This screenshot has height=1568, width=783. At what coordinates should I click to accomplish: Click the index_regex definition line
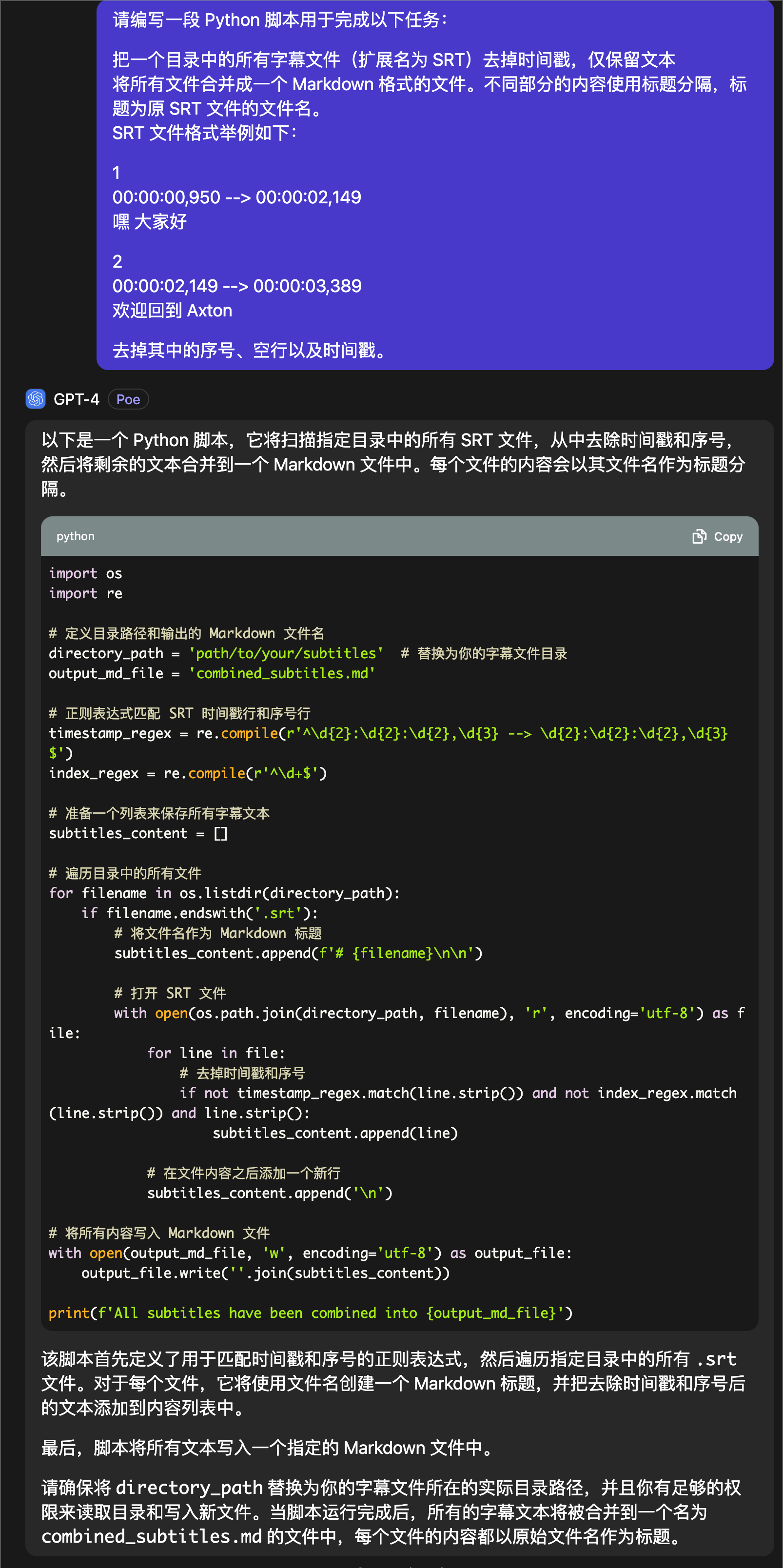(x=188, y=773)
